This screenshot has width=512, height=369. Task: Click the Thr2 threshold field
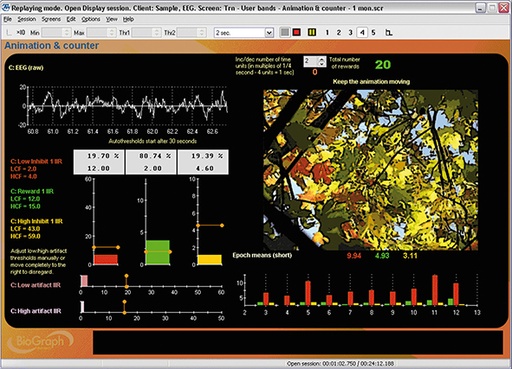coord(187,32)
